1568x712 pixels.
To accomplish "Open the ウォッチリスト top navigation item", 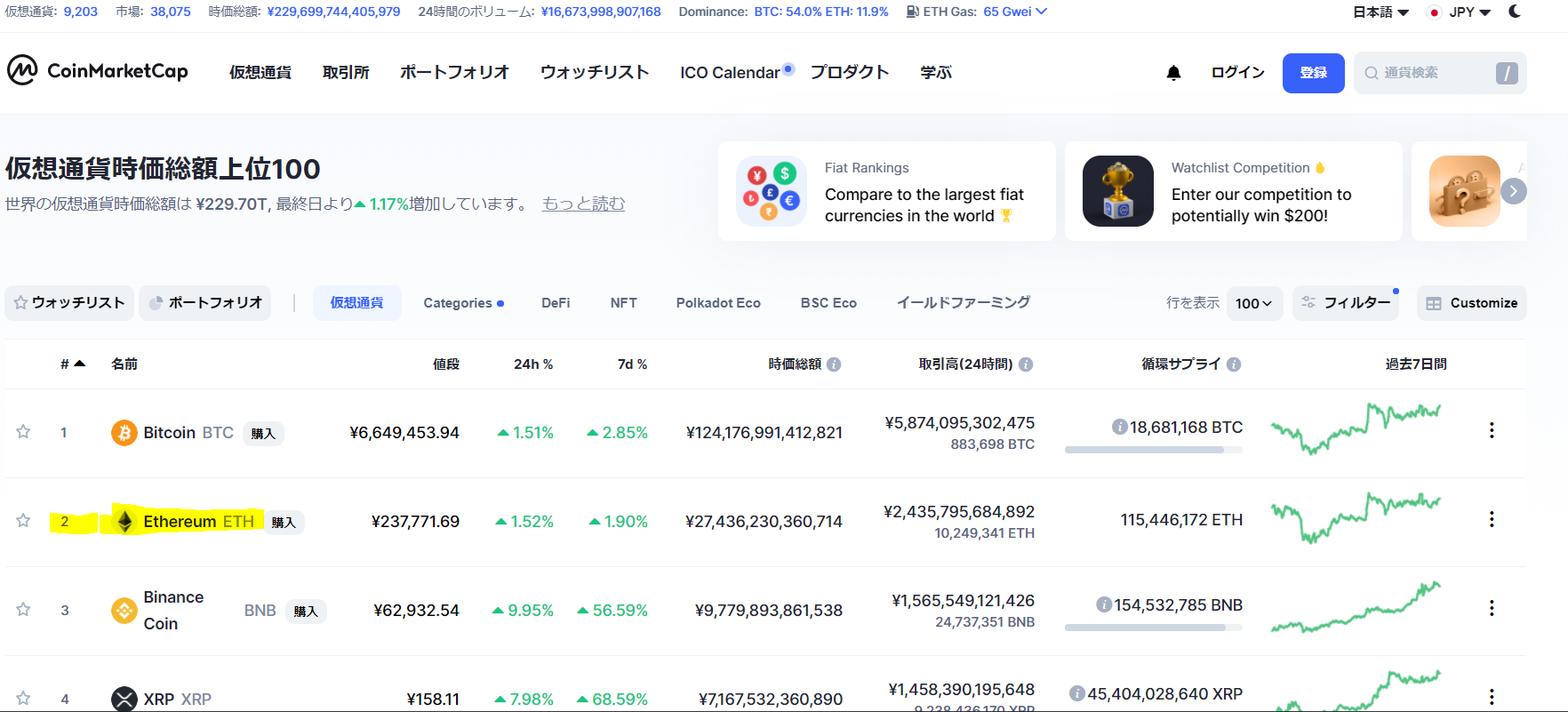I will 595,73.
